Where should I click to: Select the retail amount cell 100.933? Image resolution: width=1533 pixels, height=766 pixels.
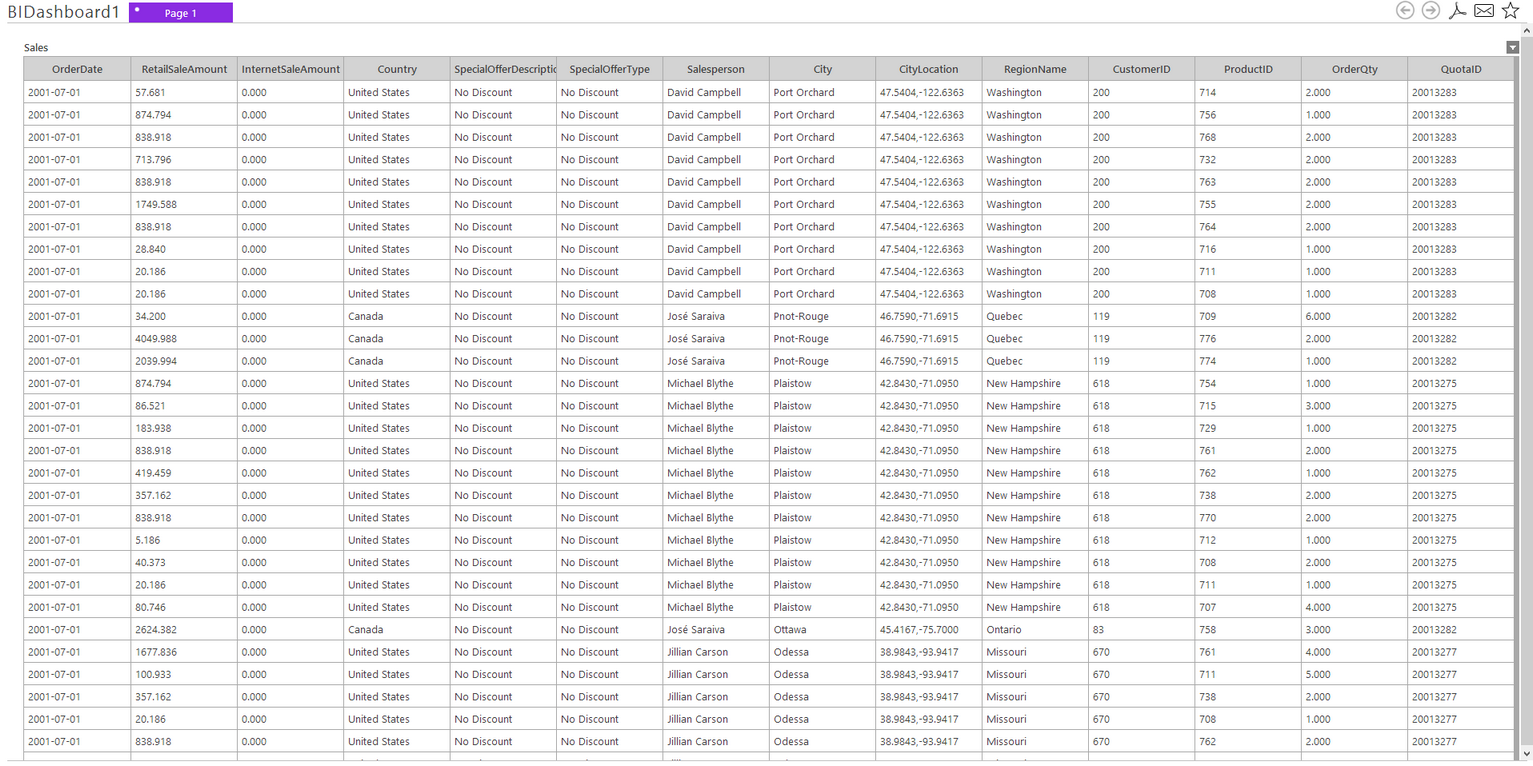click(184, 674)
